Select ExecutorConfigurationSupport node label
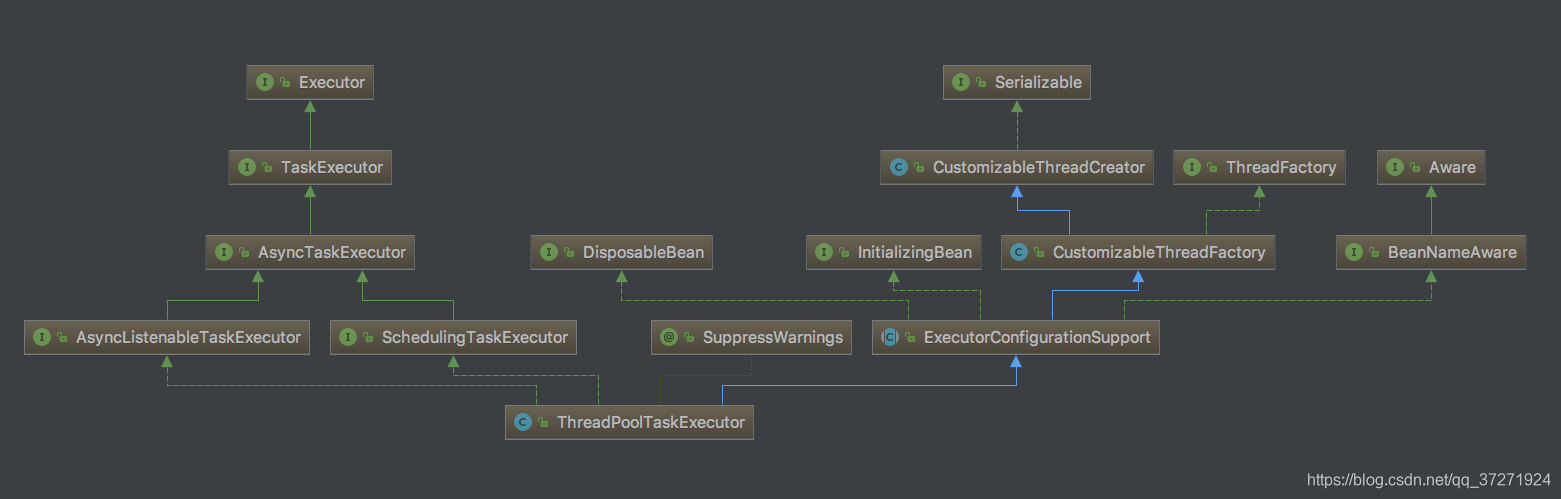 point(1037,337)
